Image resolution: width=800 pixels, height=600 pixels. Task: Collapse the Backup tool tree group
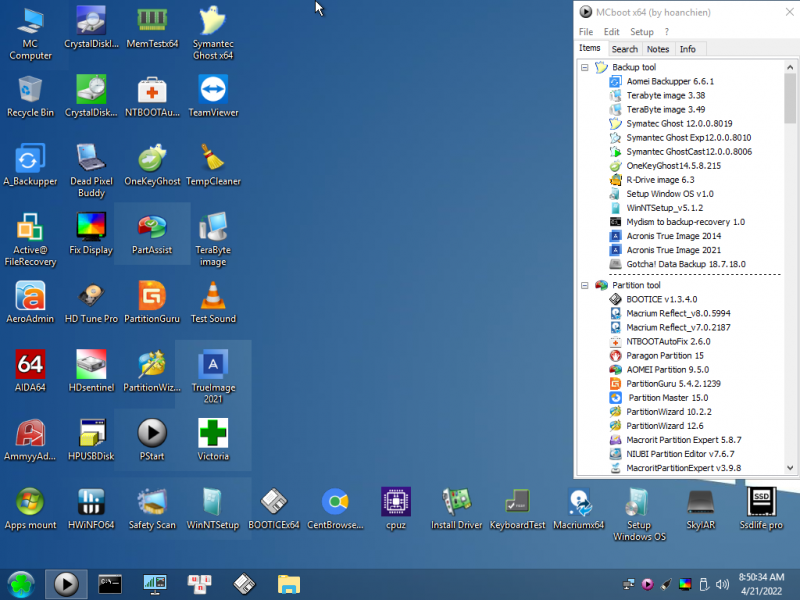click(585, 67)
